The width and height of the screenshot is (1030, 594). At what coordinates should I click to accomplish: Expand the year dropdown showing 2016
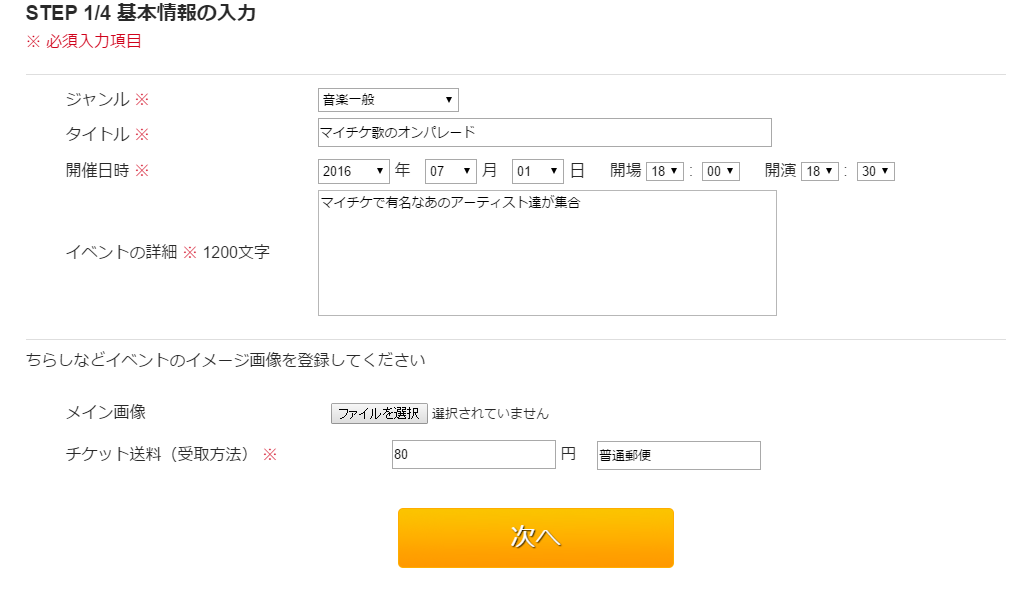pos(354,171)
